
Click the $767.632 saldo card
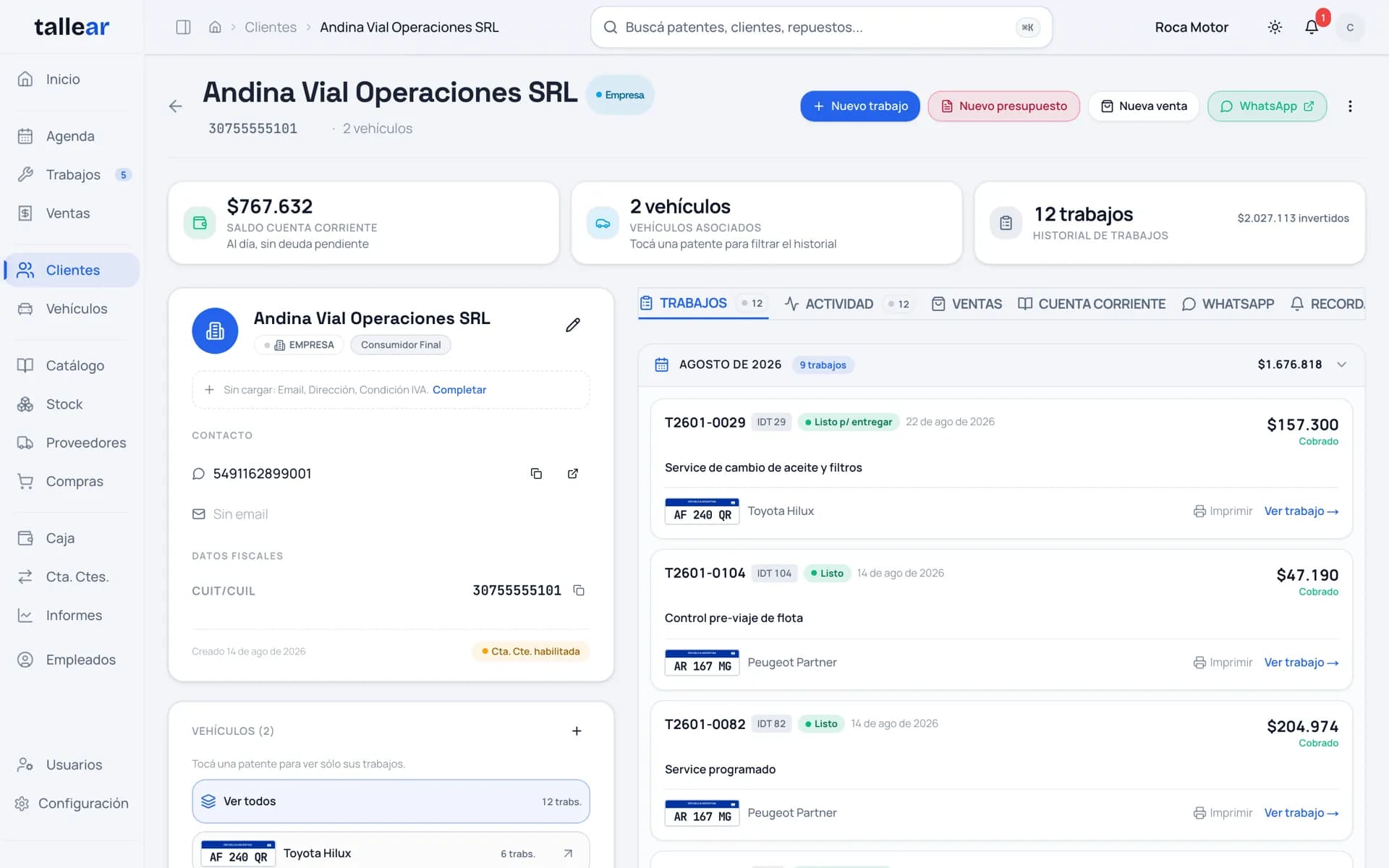(x=363, y=223)
